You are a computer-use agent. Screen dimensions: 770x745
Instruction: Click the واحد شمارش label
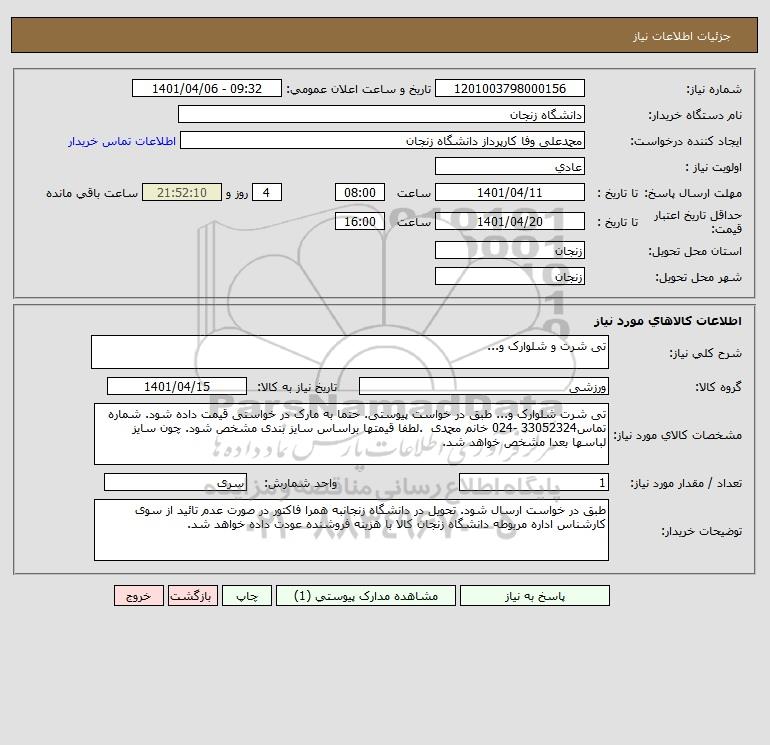301,484
